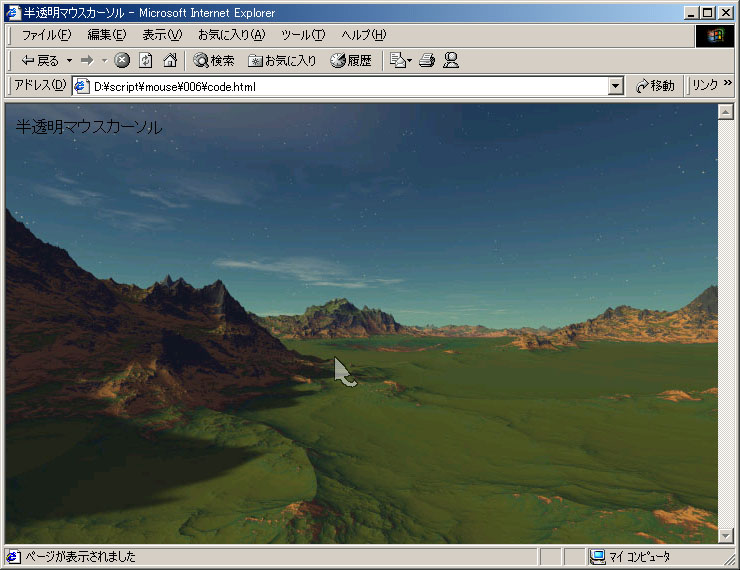This screenshot has width=740, height=570.
Task: Click the Forward arrow button
Action: [87, 60]
